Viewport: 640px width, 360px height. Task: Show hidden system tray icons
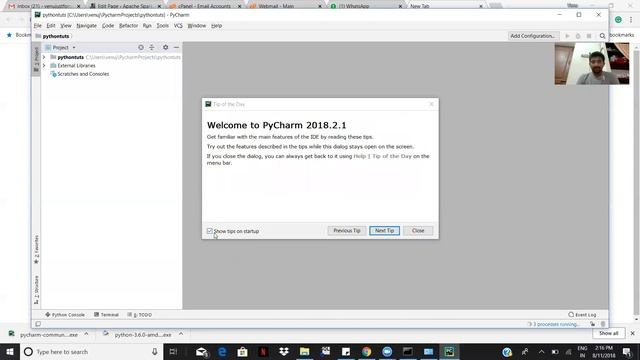pyautogui.click(x=541, y=351)
